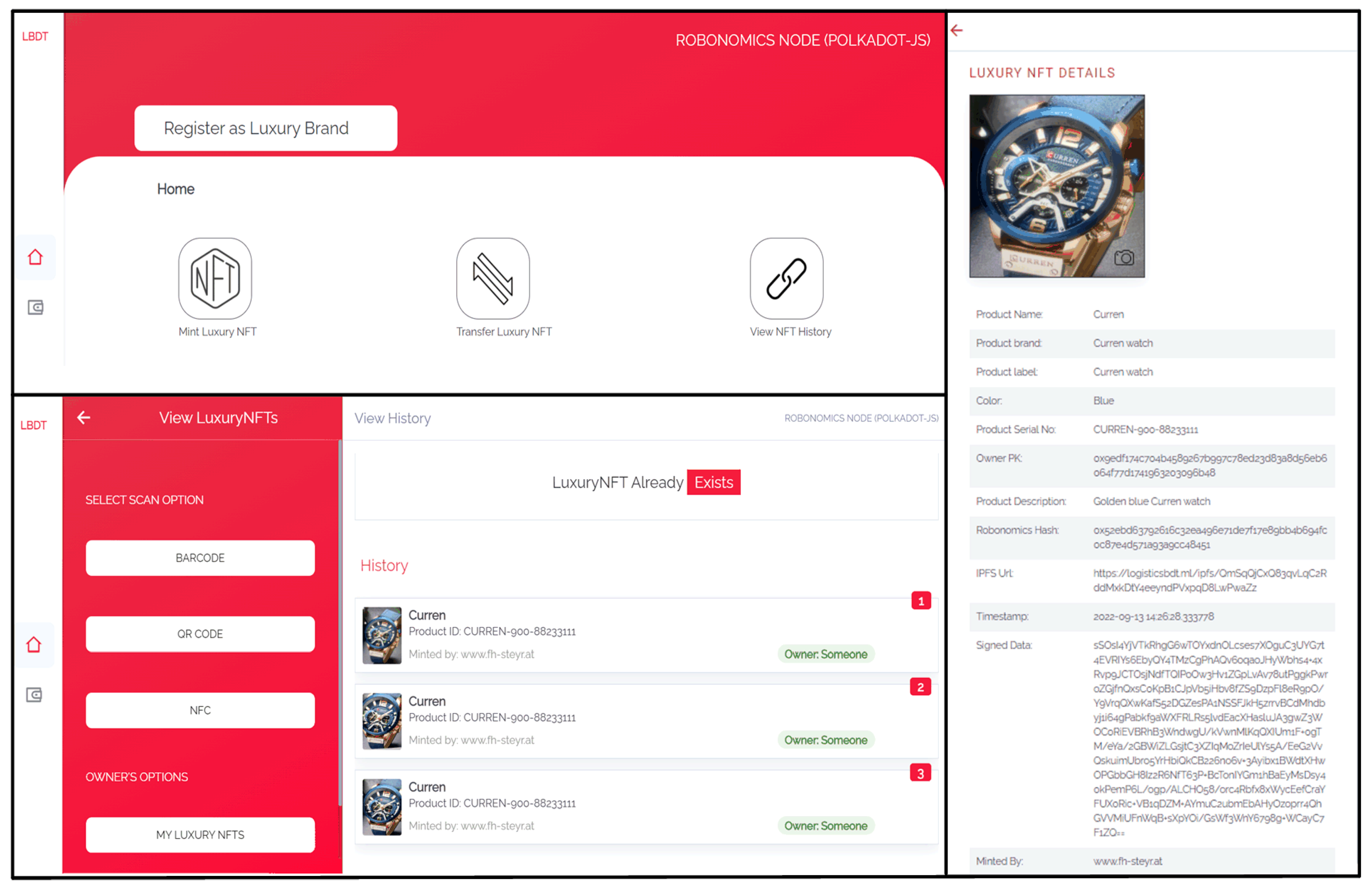Click home icon in bottom-left sidebar
This screenshot has width=1372, height=888.
[34, 645]
